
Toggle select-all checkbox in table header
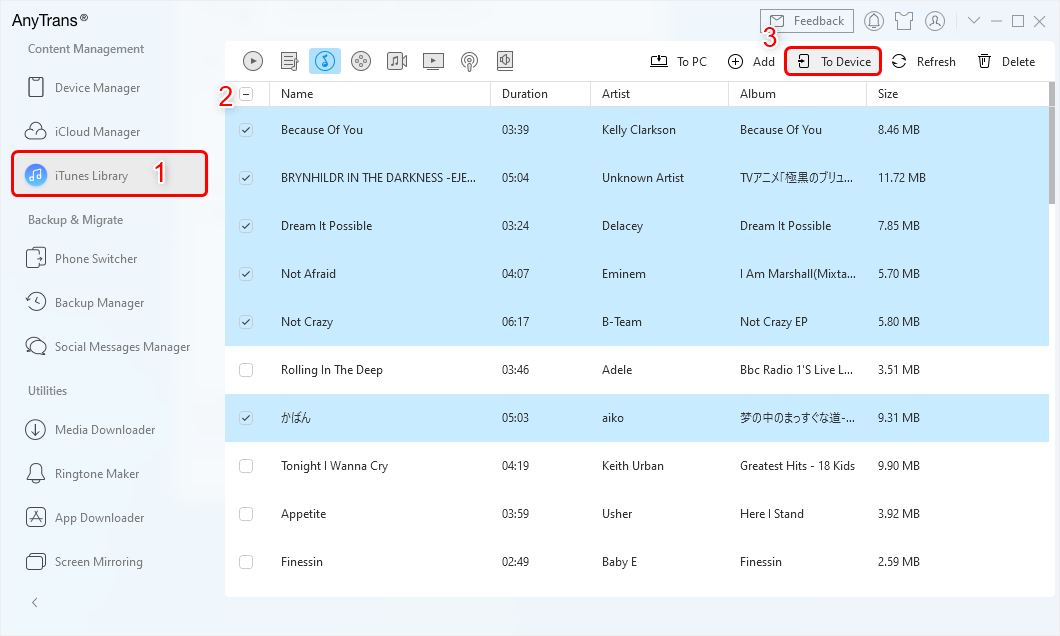(x=246, y=94)
